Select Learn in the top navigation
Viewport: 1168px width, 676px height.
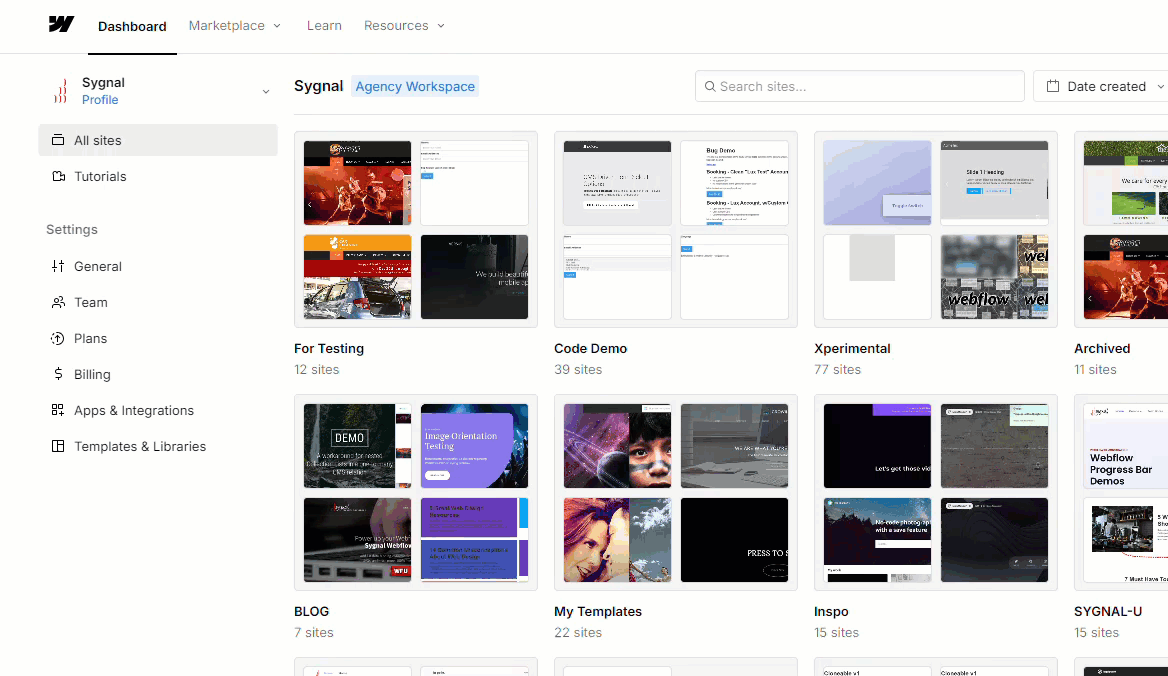[324, 26]
